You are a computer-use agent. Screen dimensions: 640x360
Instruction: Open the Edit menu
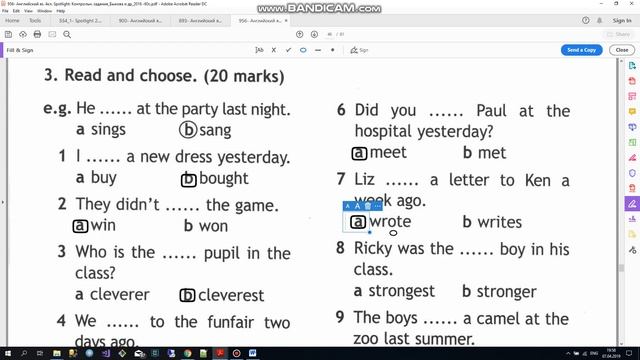coord(16,11)
